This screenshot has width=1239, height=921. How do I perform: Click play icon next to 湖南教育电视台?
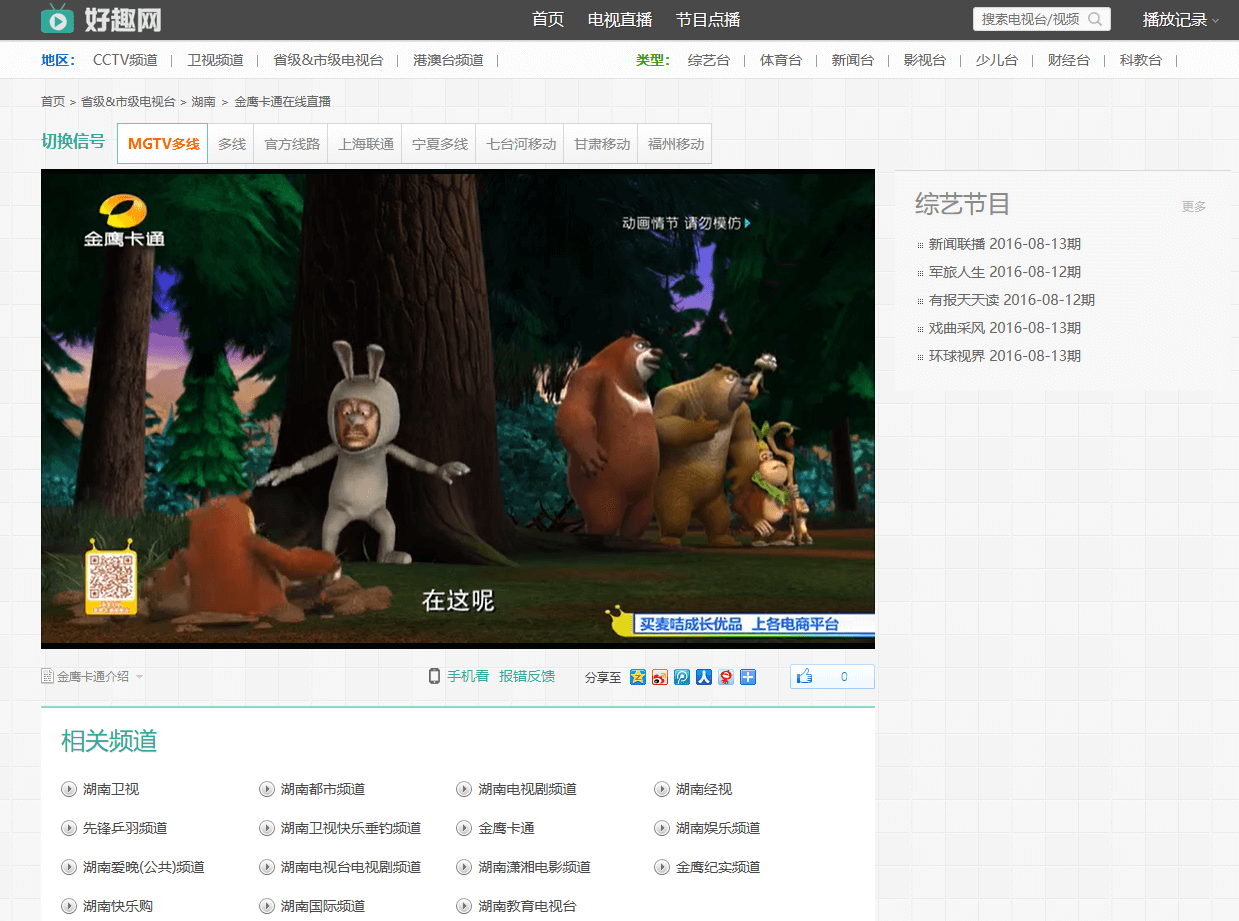point(464,906)
